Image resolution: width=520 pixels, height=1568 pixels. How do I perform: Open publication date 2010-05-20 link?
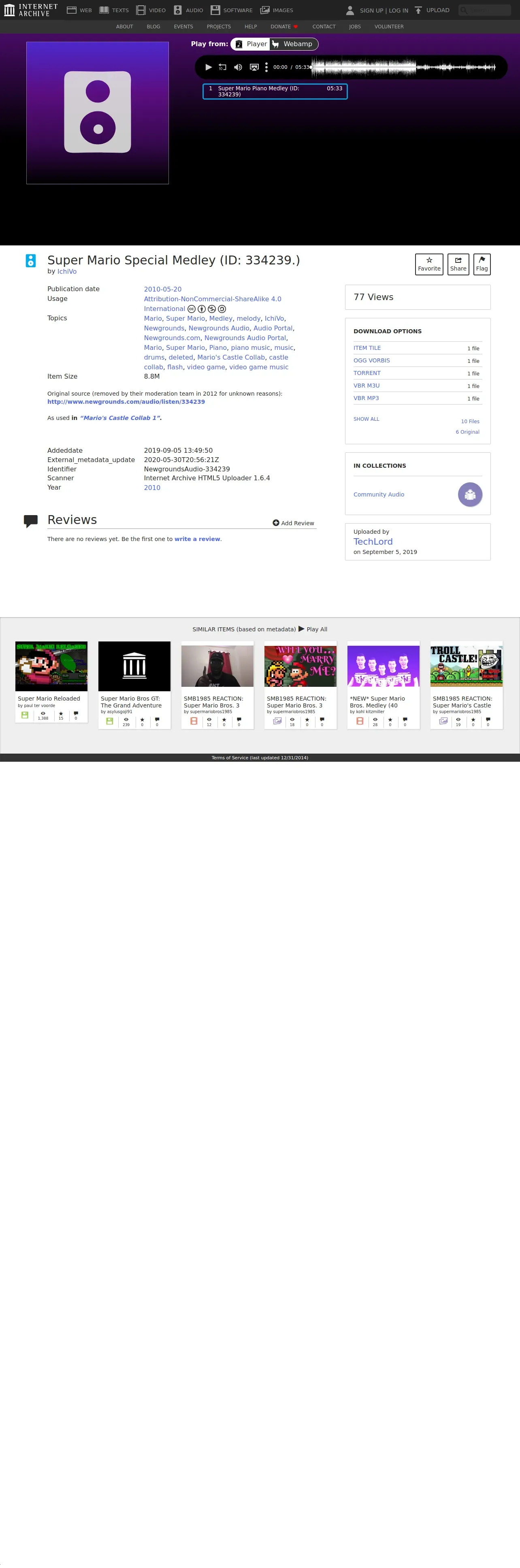point(162,289)
